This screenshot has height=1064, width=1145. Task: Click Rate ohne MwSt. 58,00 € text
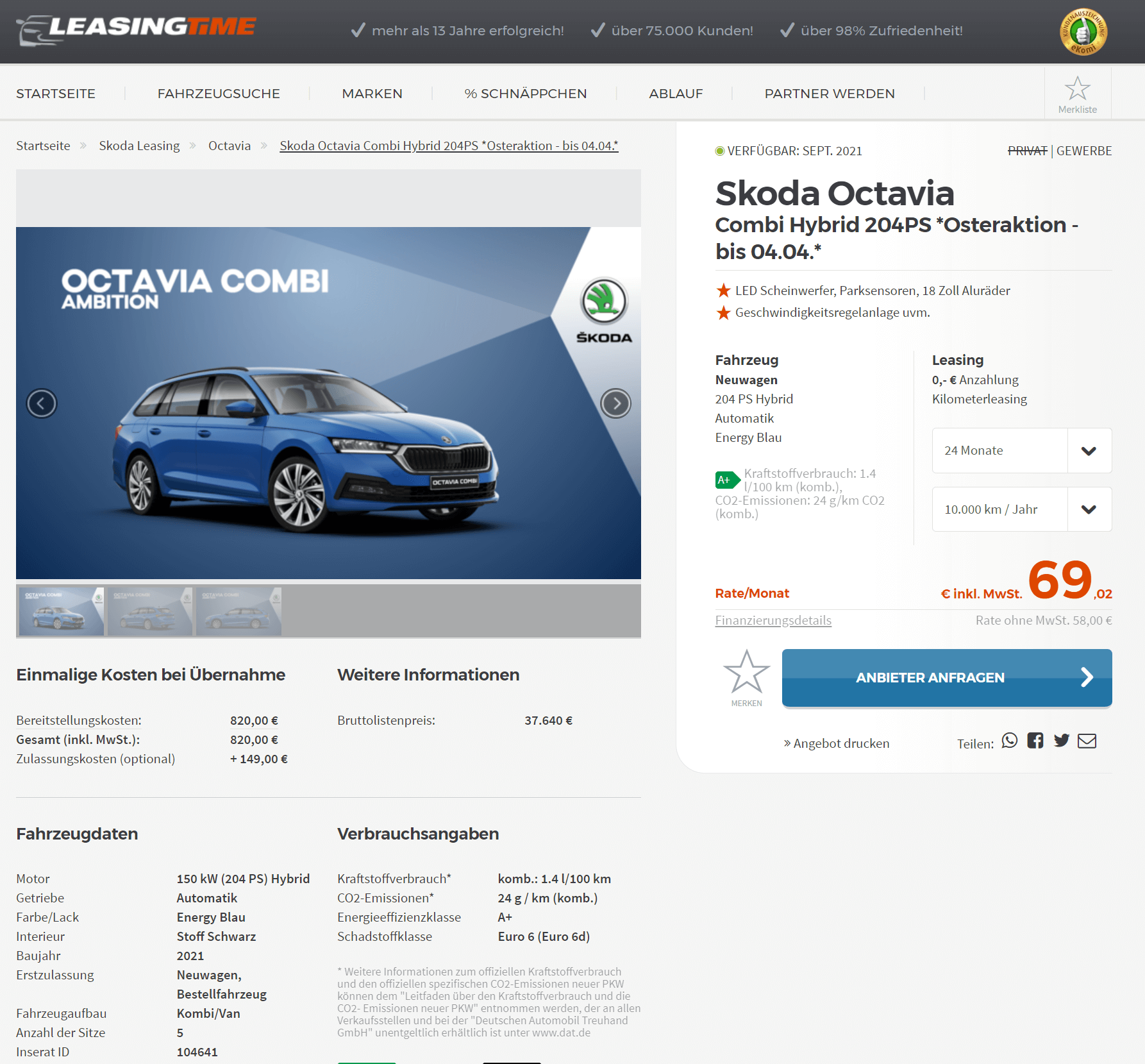(1044, 620)
